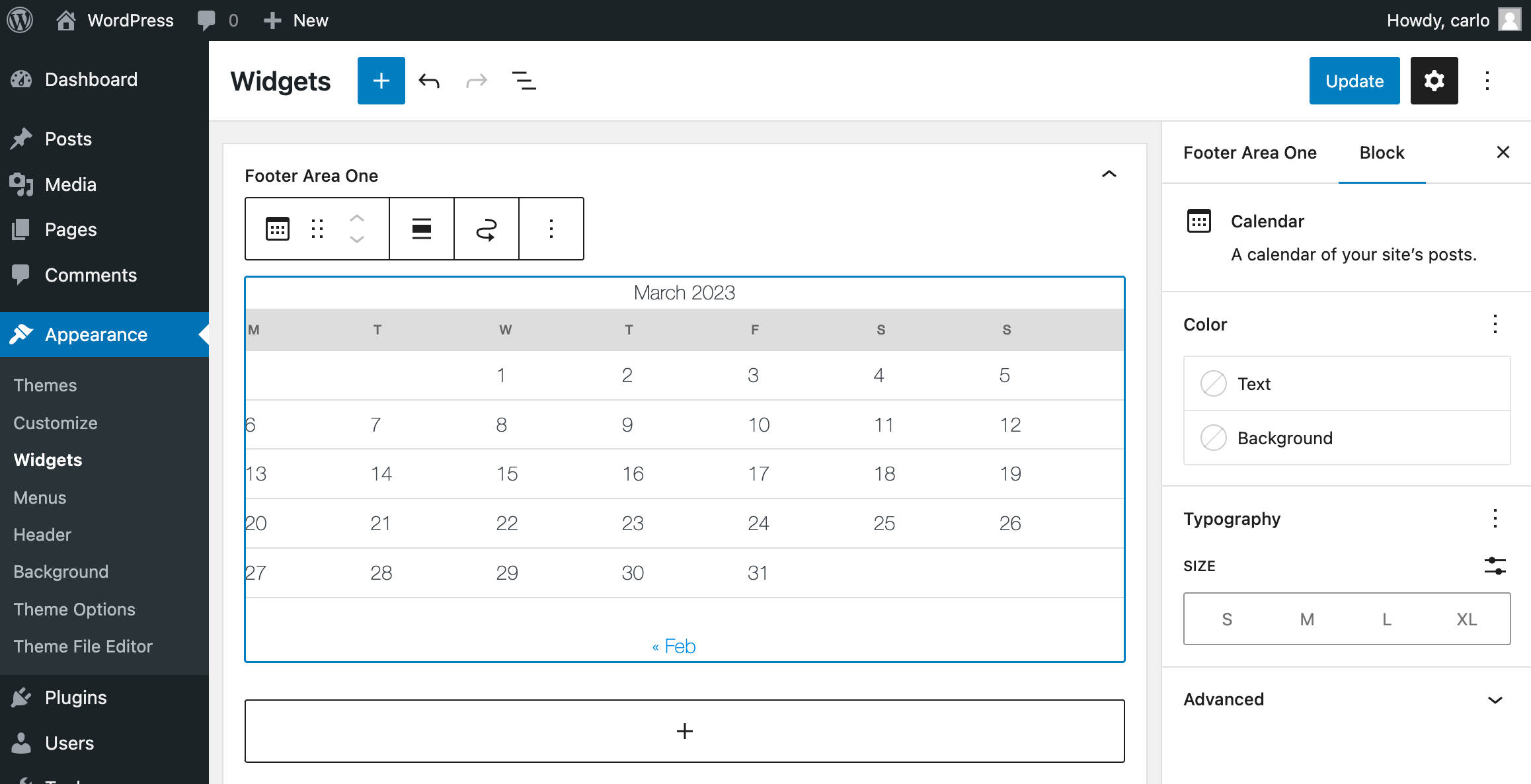Viewport: 1531px width, 784px height.
Task: Switch to the Block settings tab
Action: pyautogui.click(x=1382, y=153)
